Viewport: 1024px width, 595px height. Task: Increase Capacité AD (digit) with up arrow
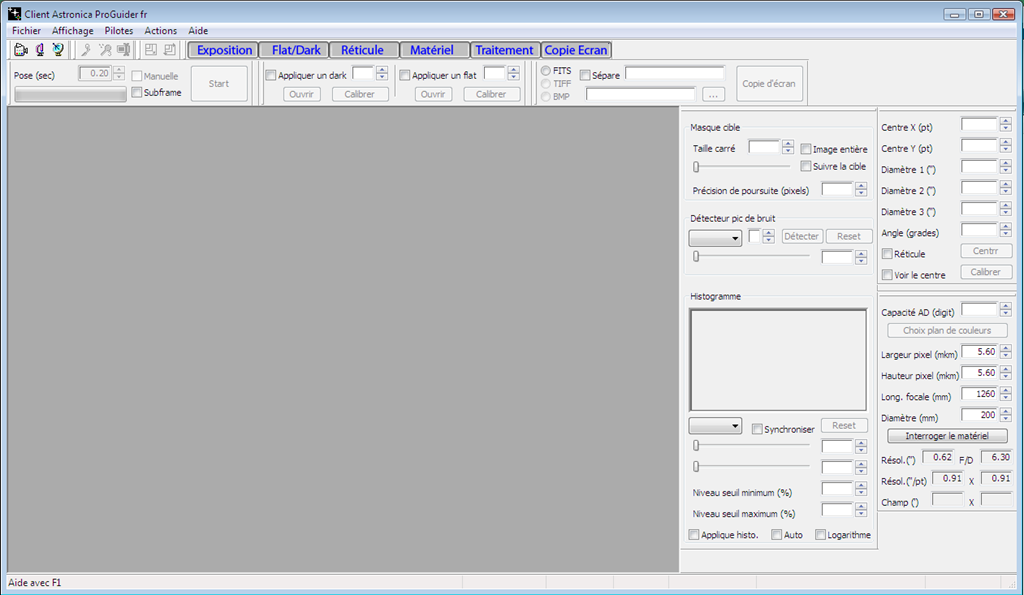(1005, 306)
